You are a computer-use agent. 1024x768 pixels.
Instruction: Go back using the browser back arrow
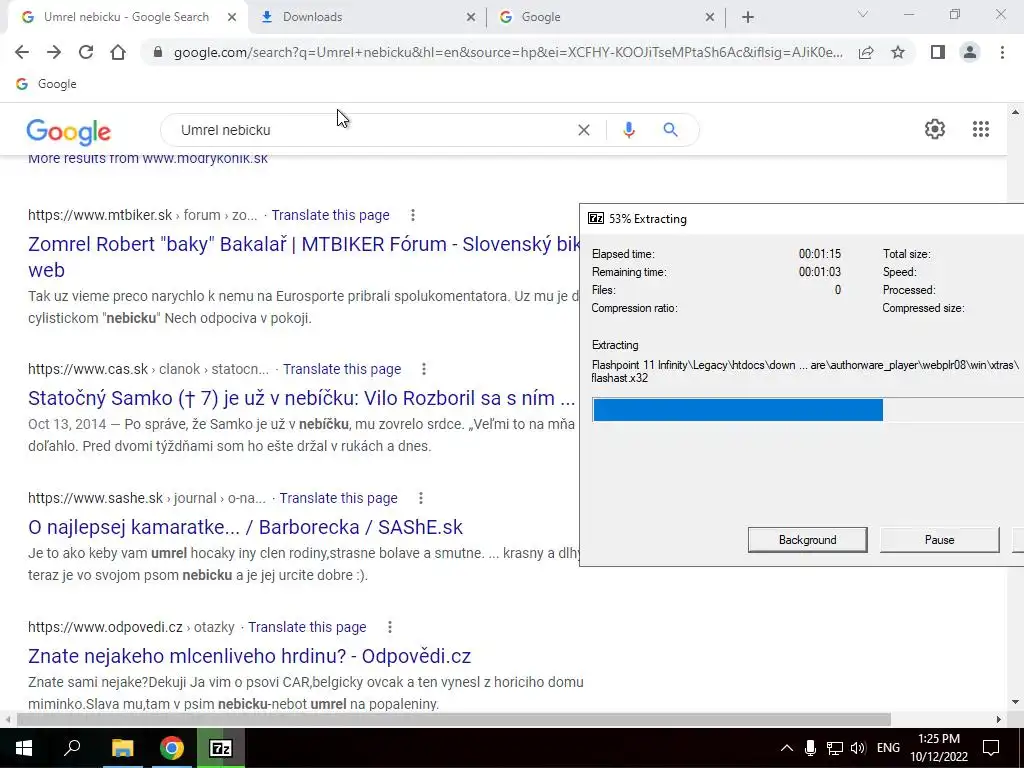coord(22,52)
